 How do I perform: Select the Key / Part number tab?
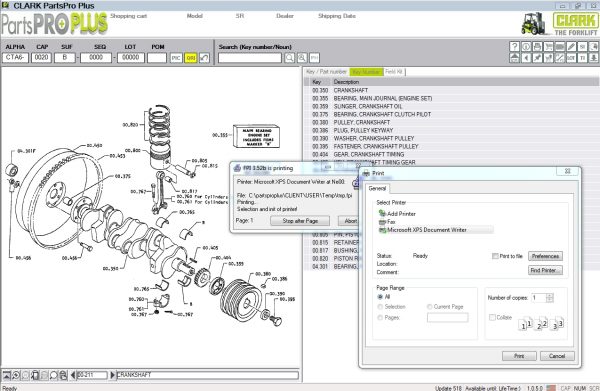pyautogui.click(x=326, y=72)
